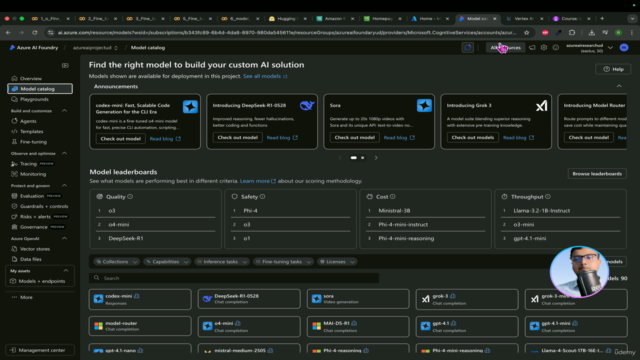Click the Governance icon

coord(14,227)
